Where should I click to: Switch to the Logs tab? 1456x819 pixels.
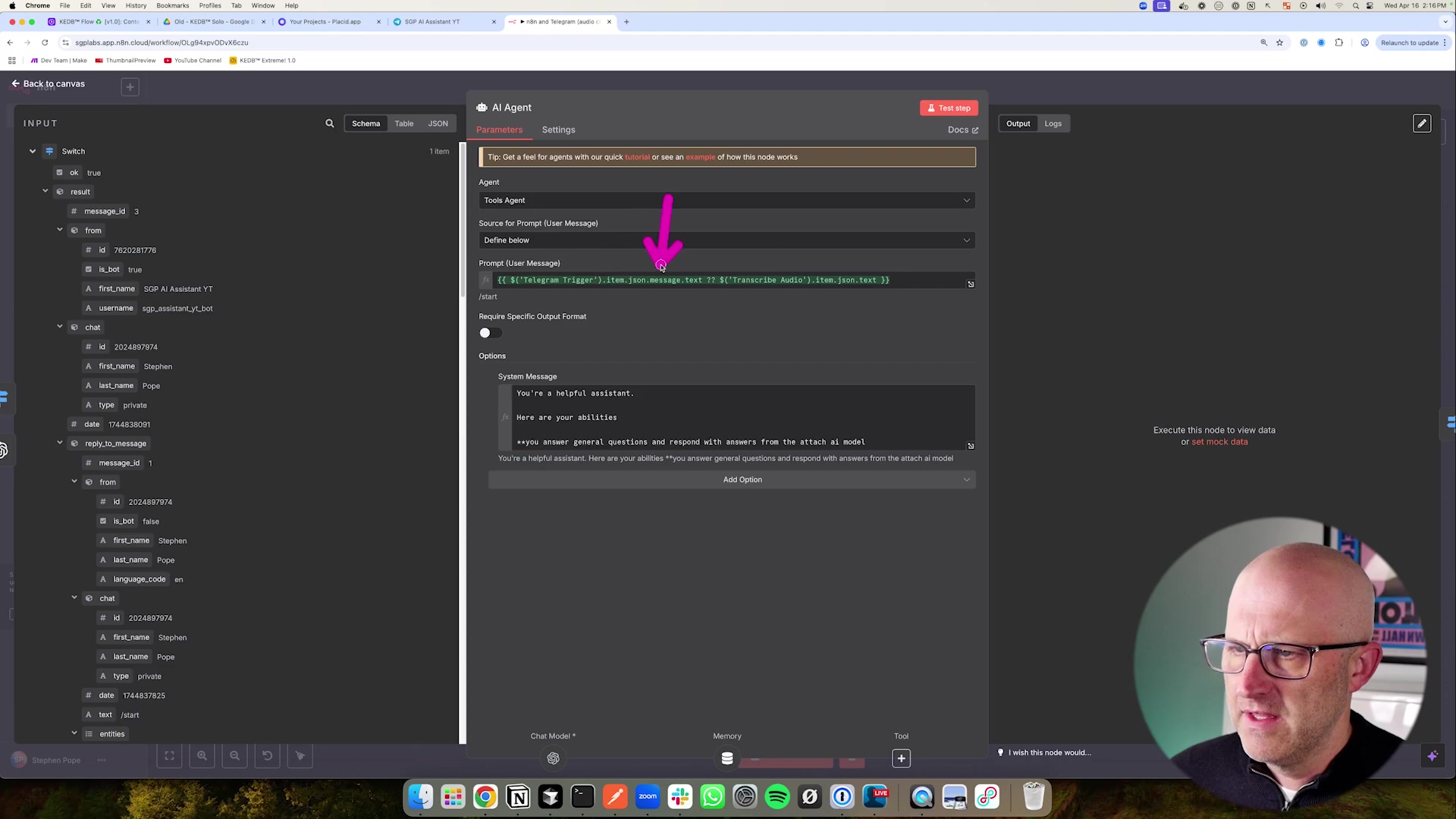[x=1053, y=124]
